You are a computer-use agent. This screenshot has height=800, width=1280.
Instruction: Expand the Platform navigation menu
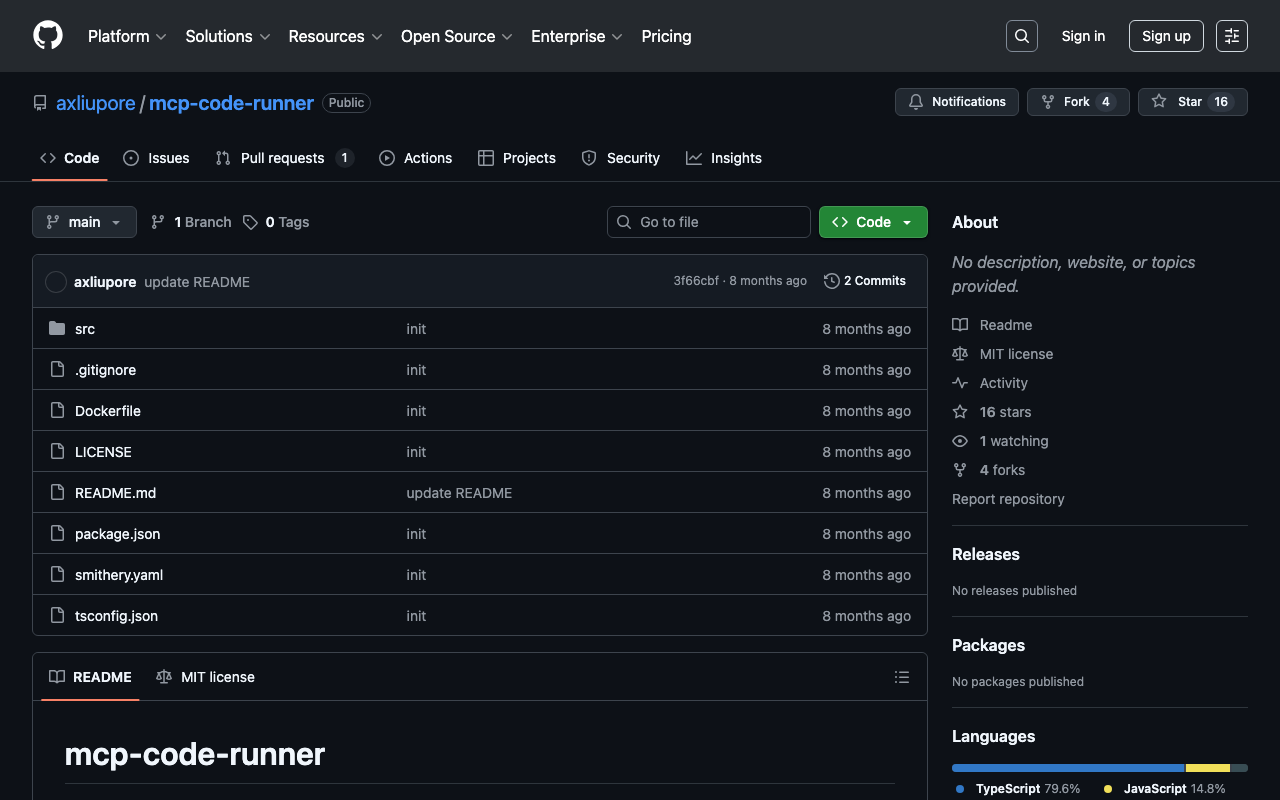(x=127, y=36)
